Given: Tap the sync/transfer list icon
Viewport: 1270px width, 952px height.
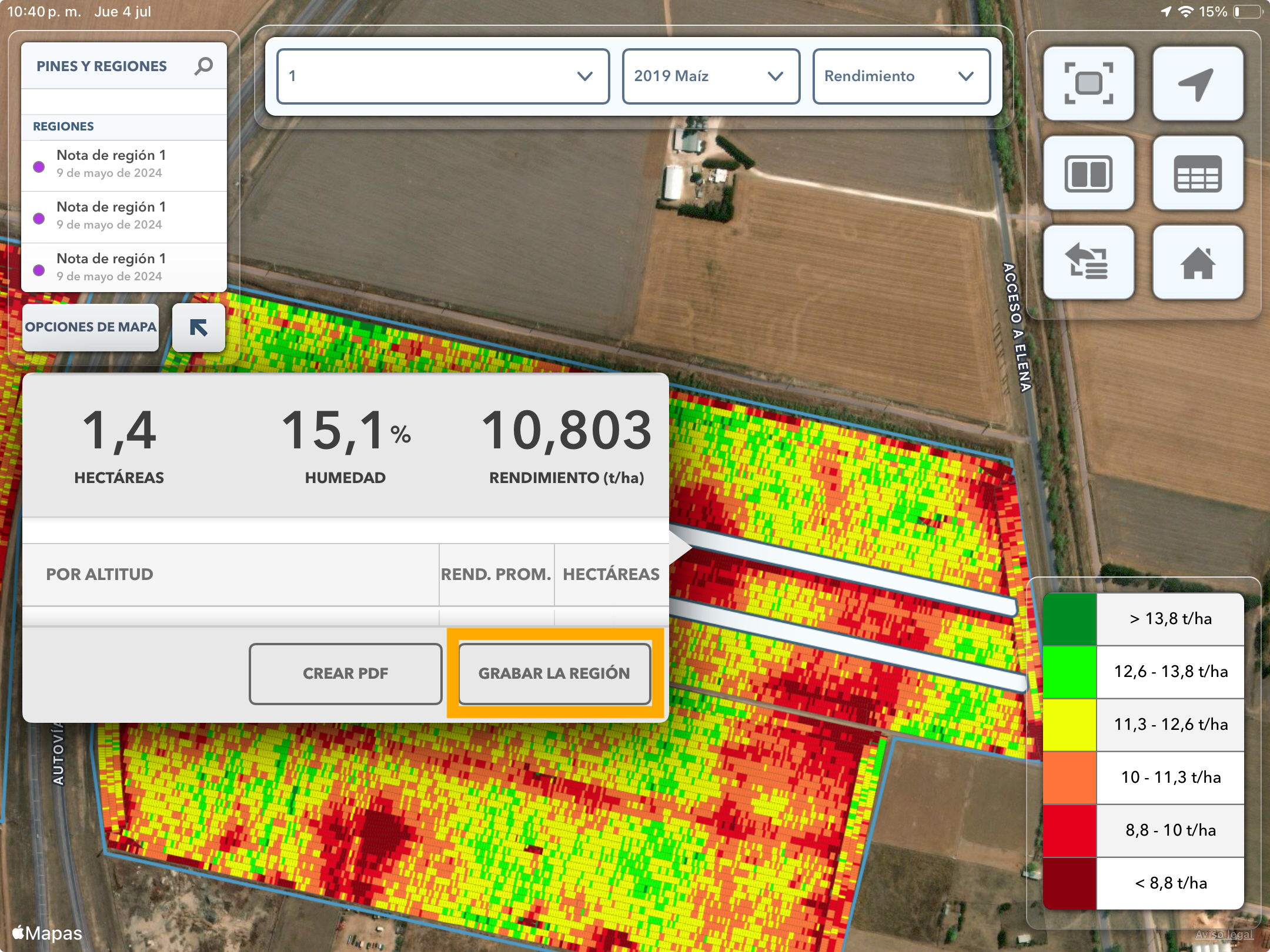Looking at the screenshot, I should pos(1088,263).
